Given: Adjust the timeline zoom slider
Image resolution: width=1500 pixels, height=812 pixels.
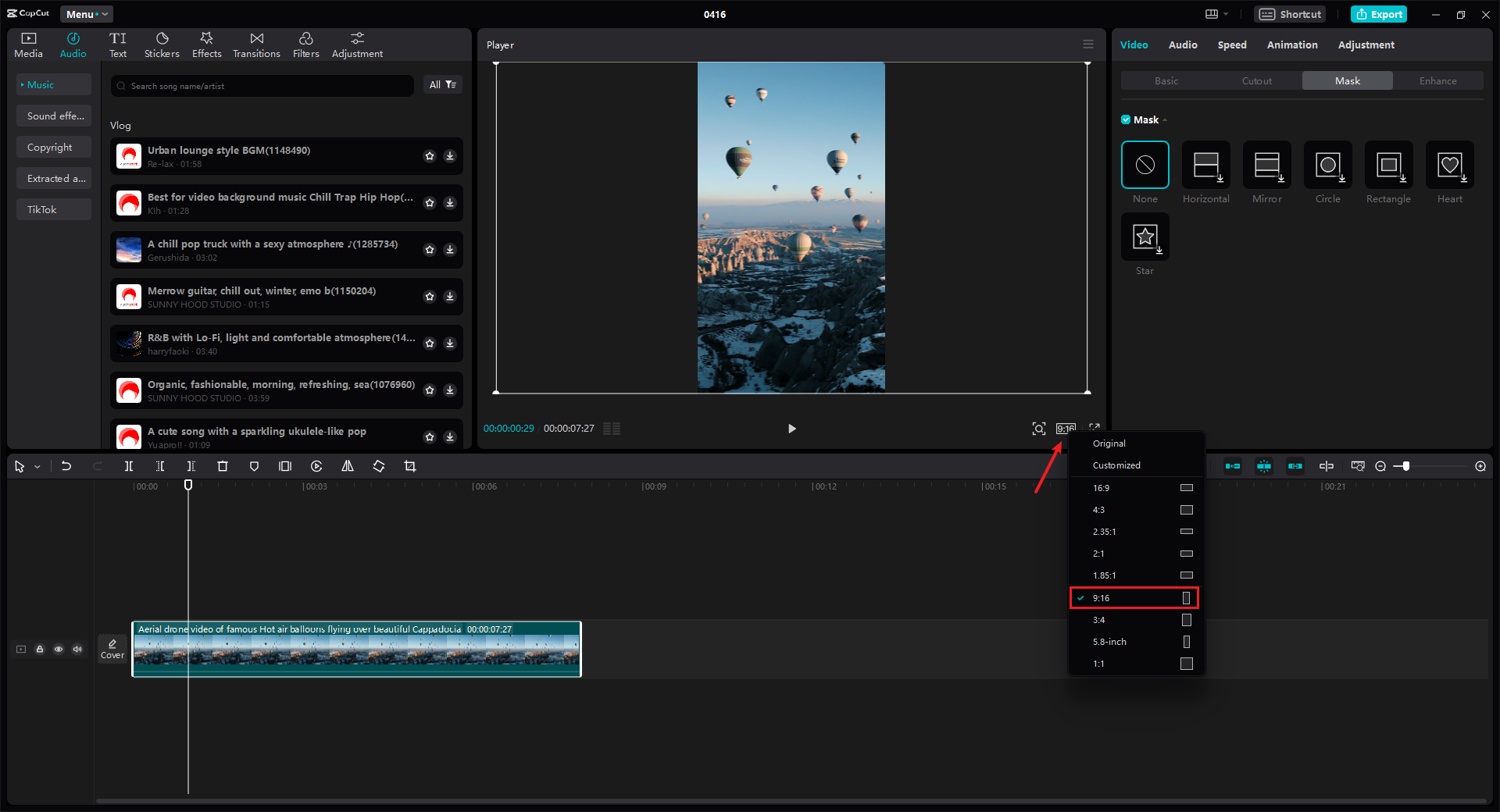Looking at the screenshot, I should pyautogui.click(x=1405, y=466).
